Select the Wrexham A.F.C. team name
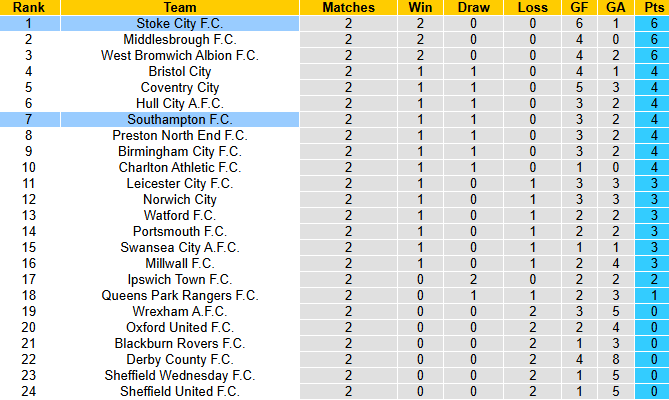This screenshot has width=669, height=400. [179, 311]
